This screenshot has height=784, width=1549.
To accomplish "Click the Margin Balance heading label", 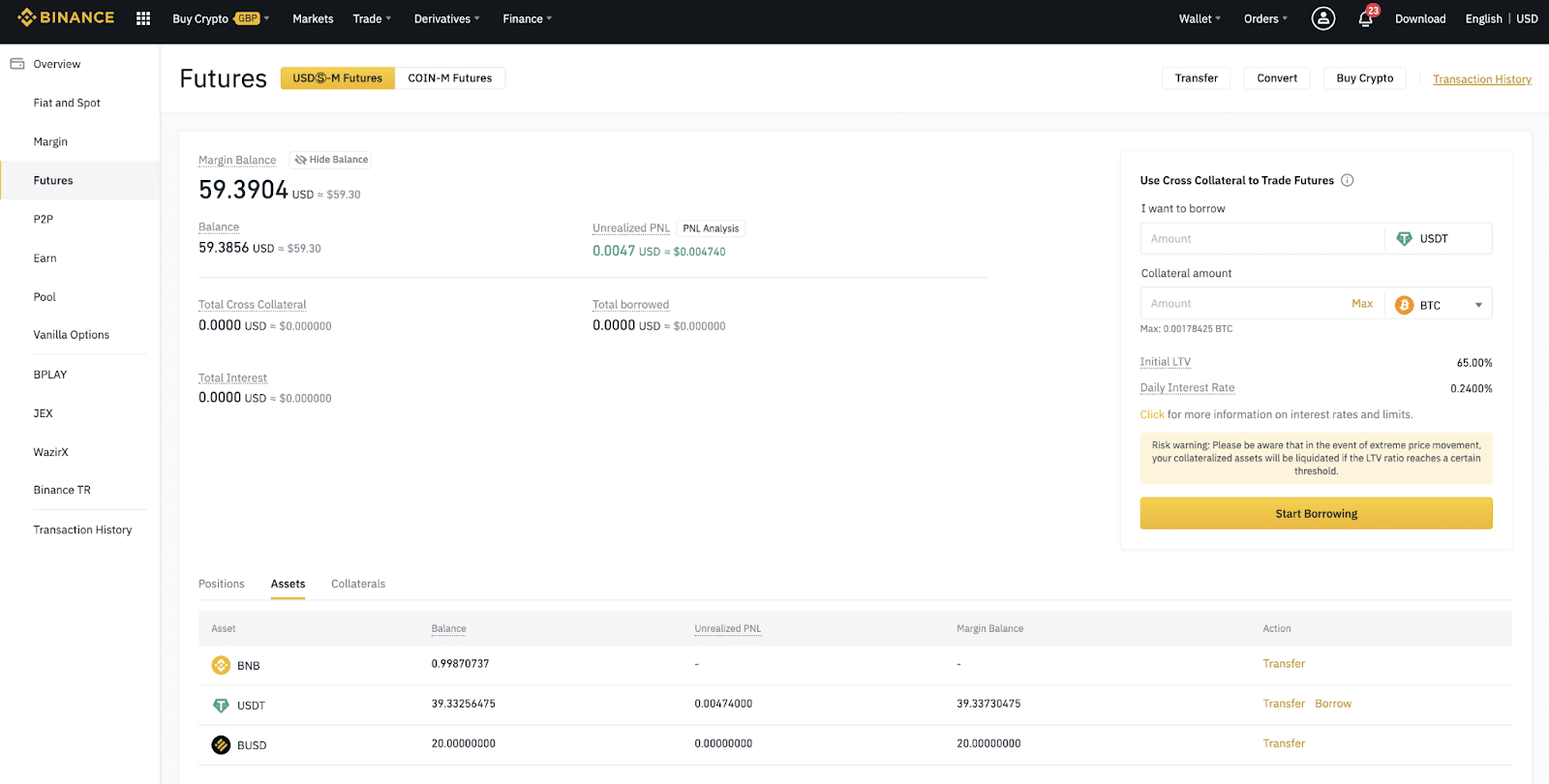I will tap(237, 161).
